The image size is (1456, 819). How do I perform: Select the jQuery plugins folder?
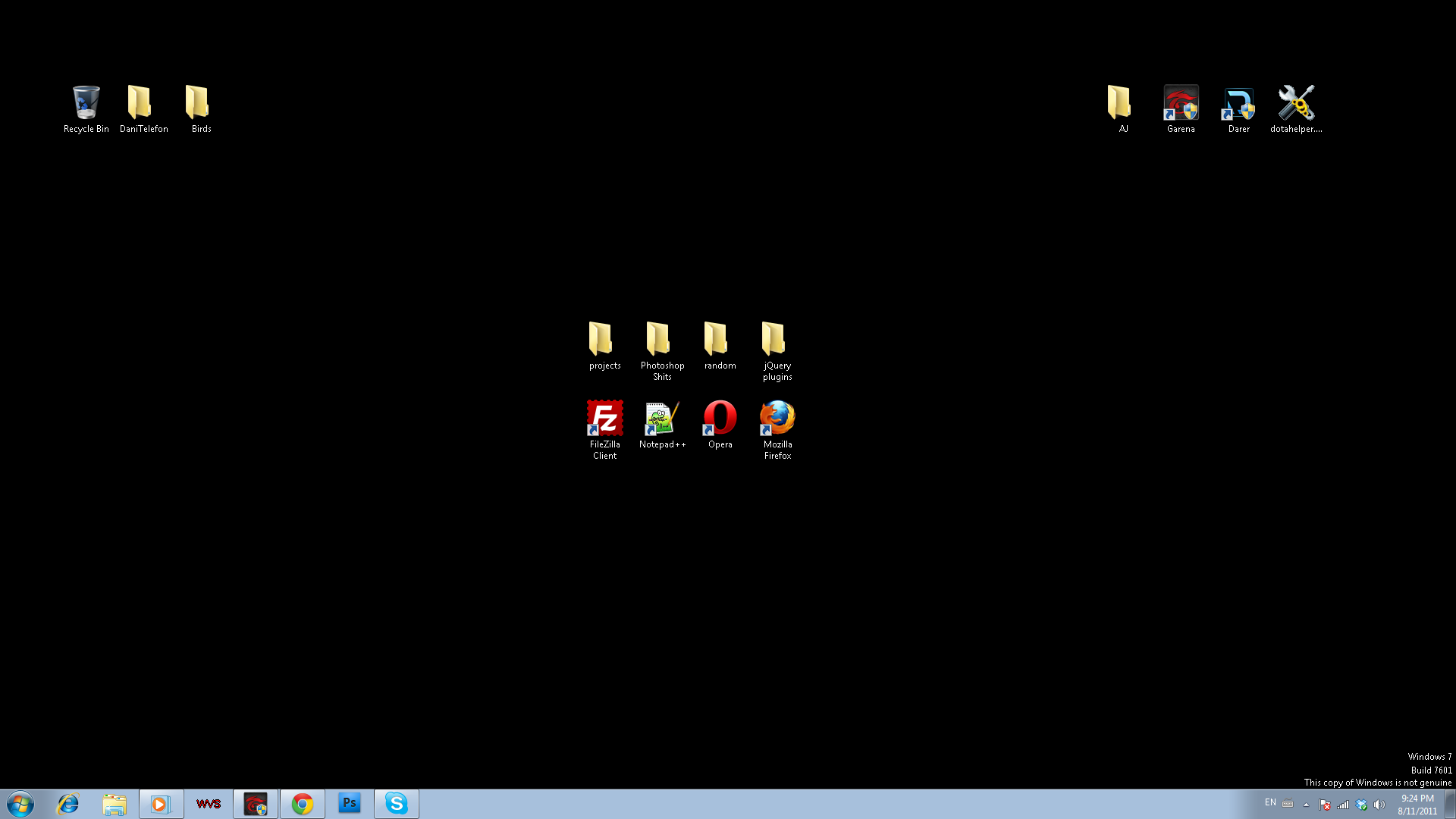coord(777,351)
